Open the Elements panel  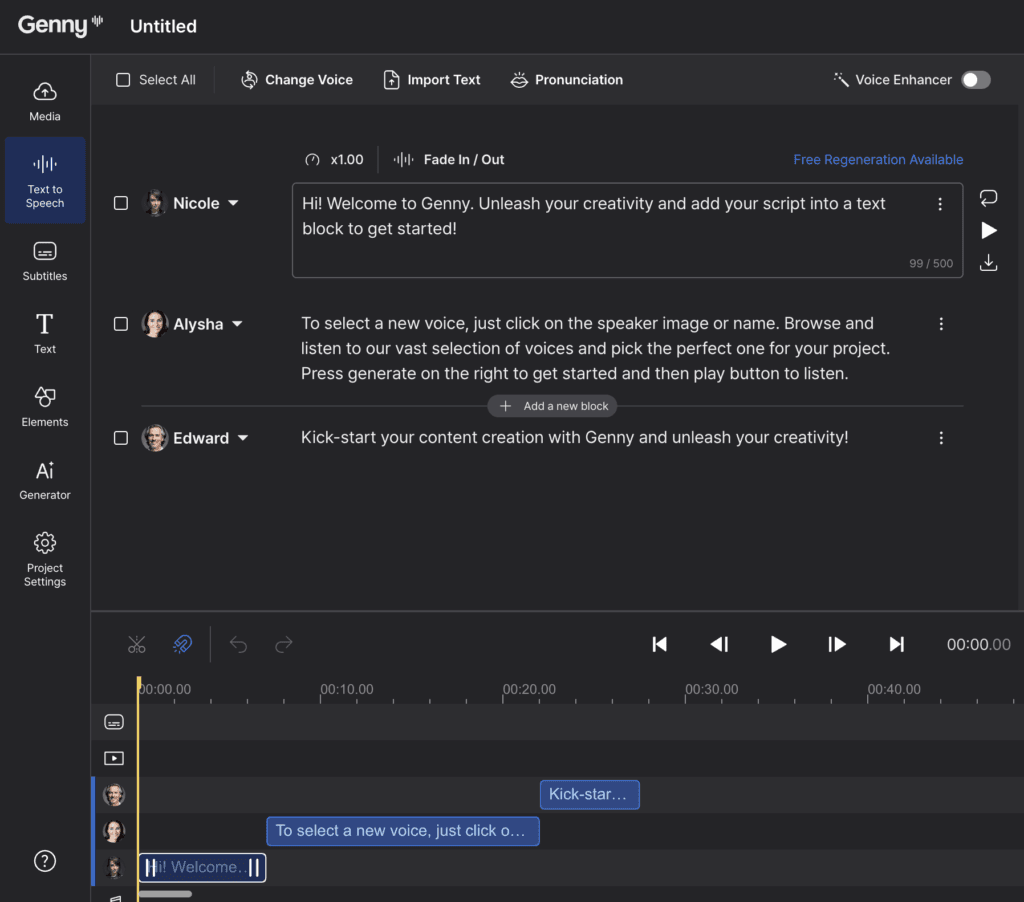44,407
